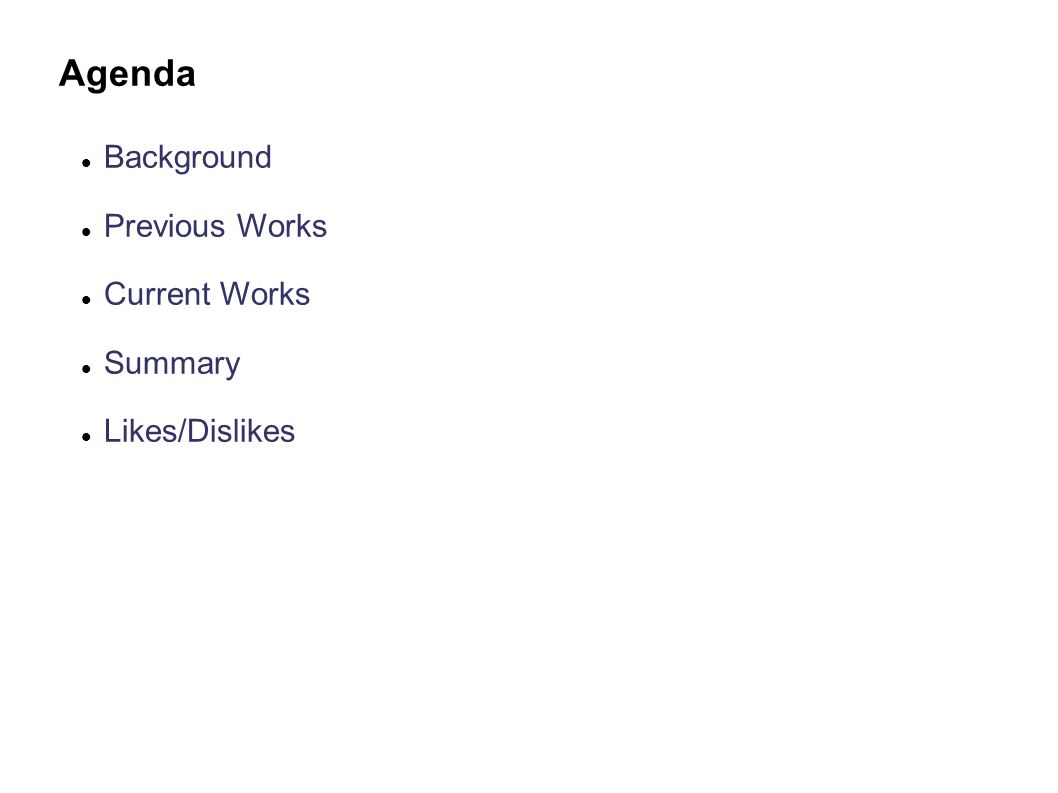
Task: Click the bullet dot before Background
Action: pos(86,163)
